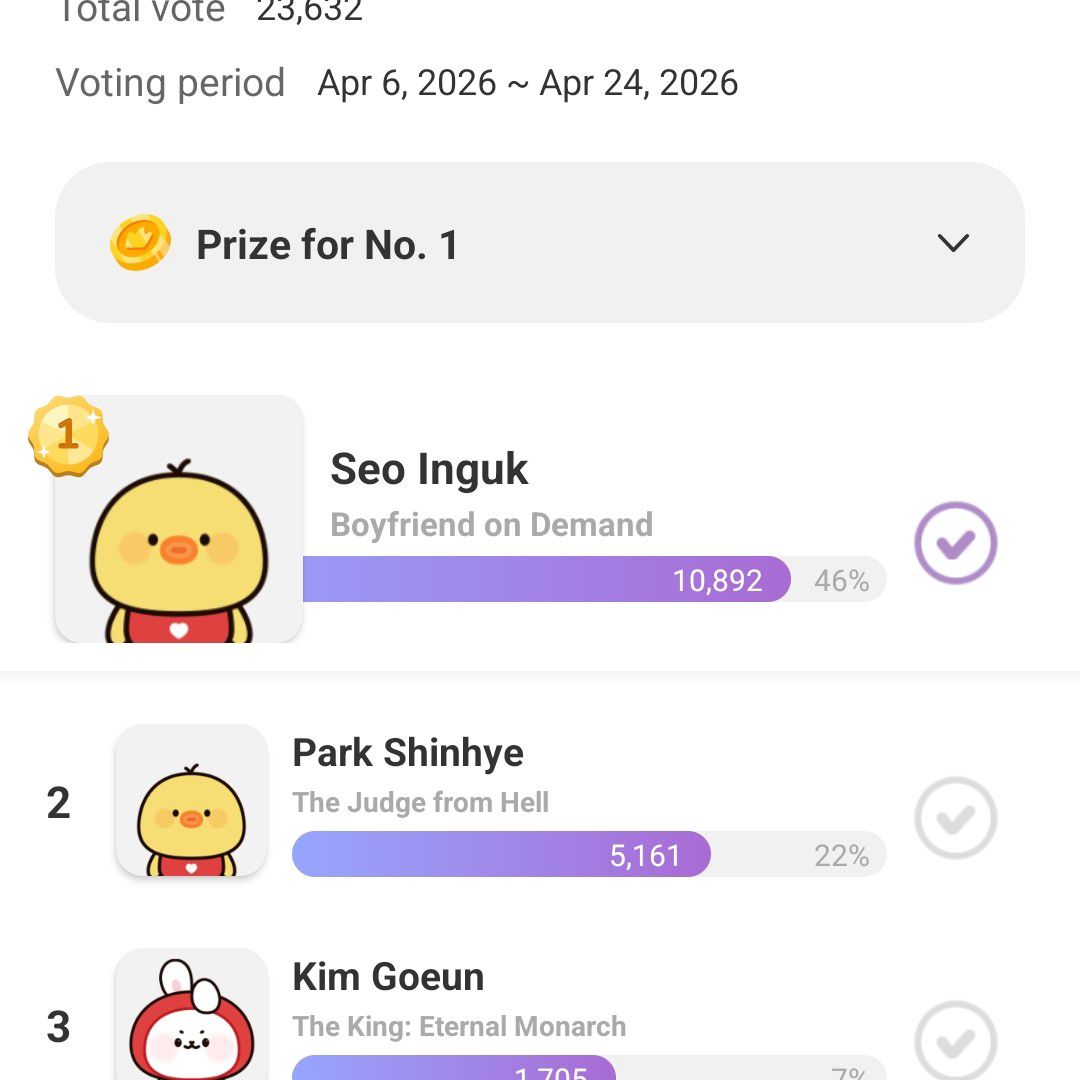
Task: Open the Prize for No. 1 panel
Action: point(540,243)
